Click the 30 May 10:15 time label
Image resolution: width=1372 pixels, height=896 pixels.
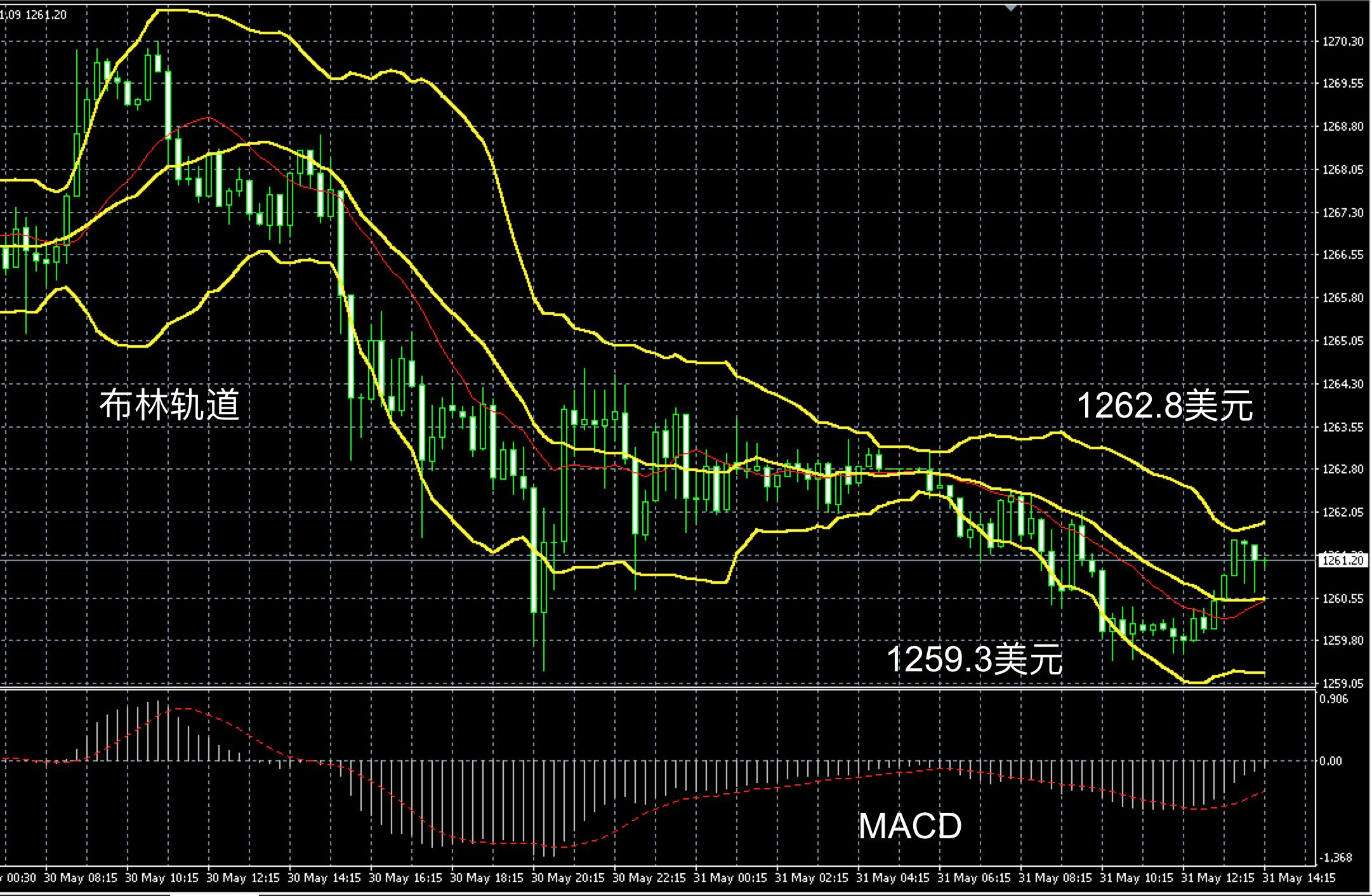tap(162, 878)
